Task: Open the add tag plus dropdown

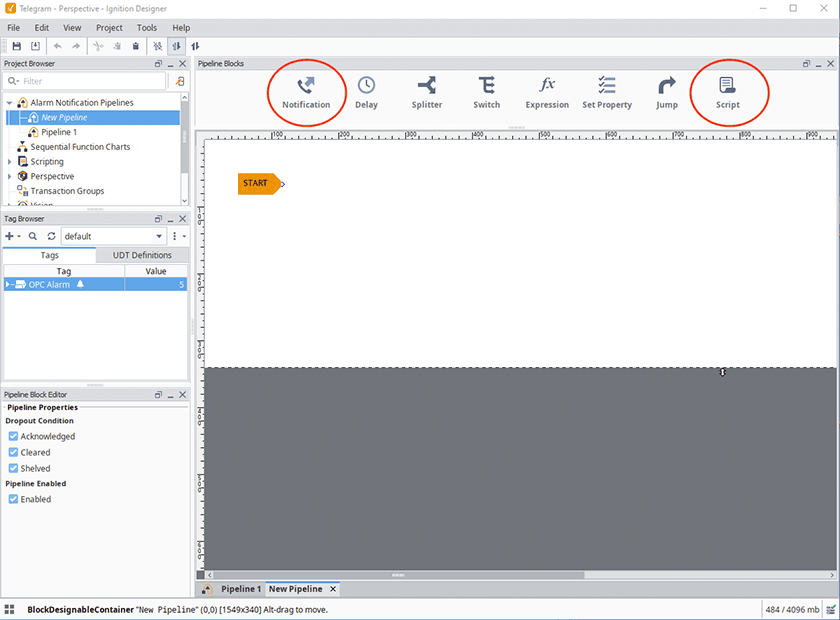Action: click(12, 236)
